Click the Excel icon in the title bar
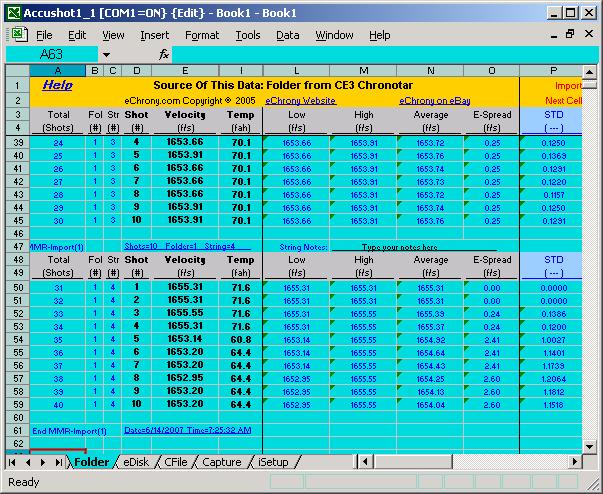The width and height of the screenshot is (603, 494). pos(15,13)
